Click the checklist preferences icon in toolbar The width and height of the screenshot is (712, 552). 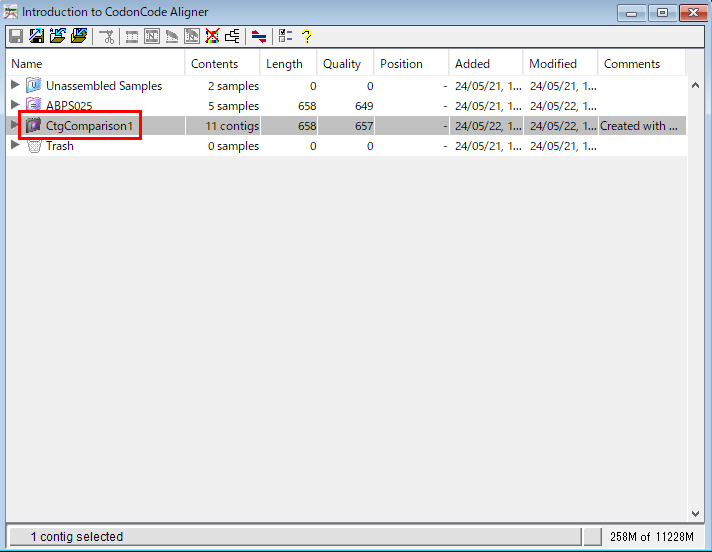[285, 37]
